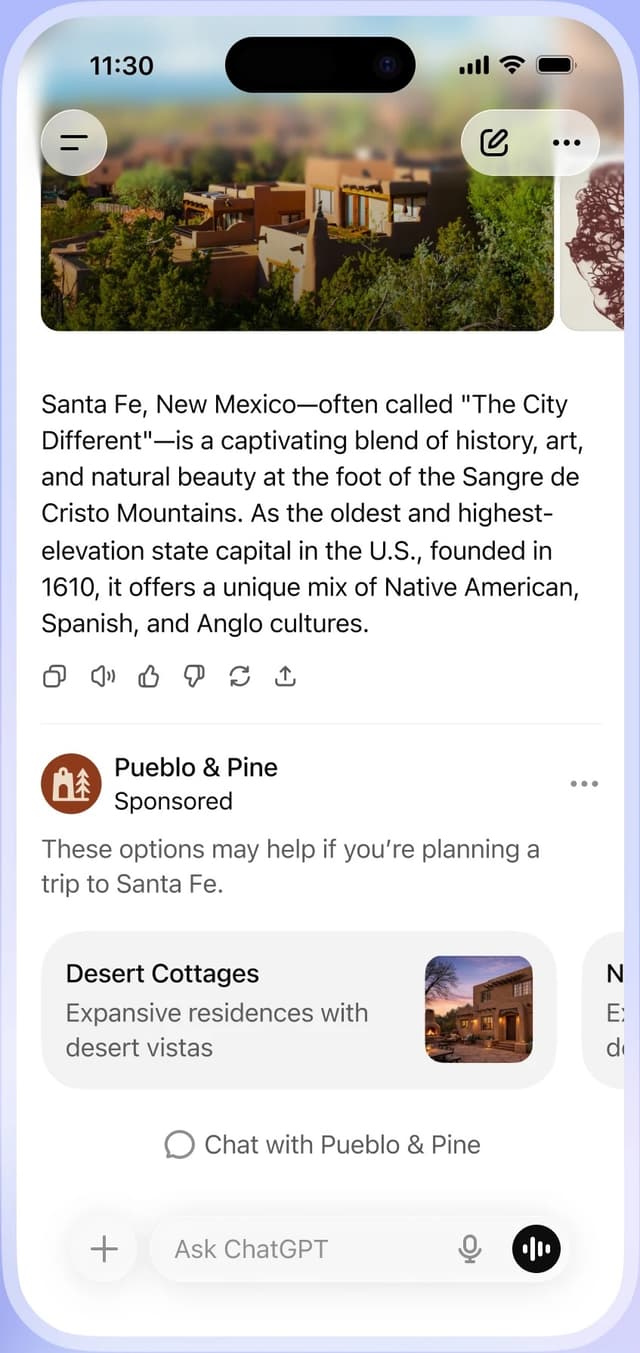This screenshot has width=640, height=1353.
Task: Open the Pueblo & Pine sponsor logo
Action: [71, 784]
